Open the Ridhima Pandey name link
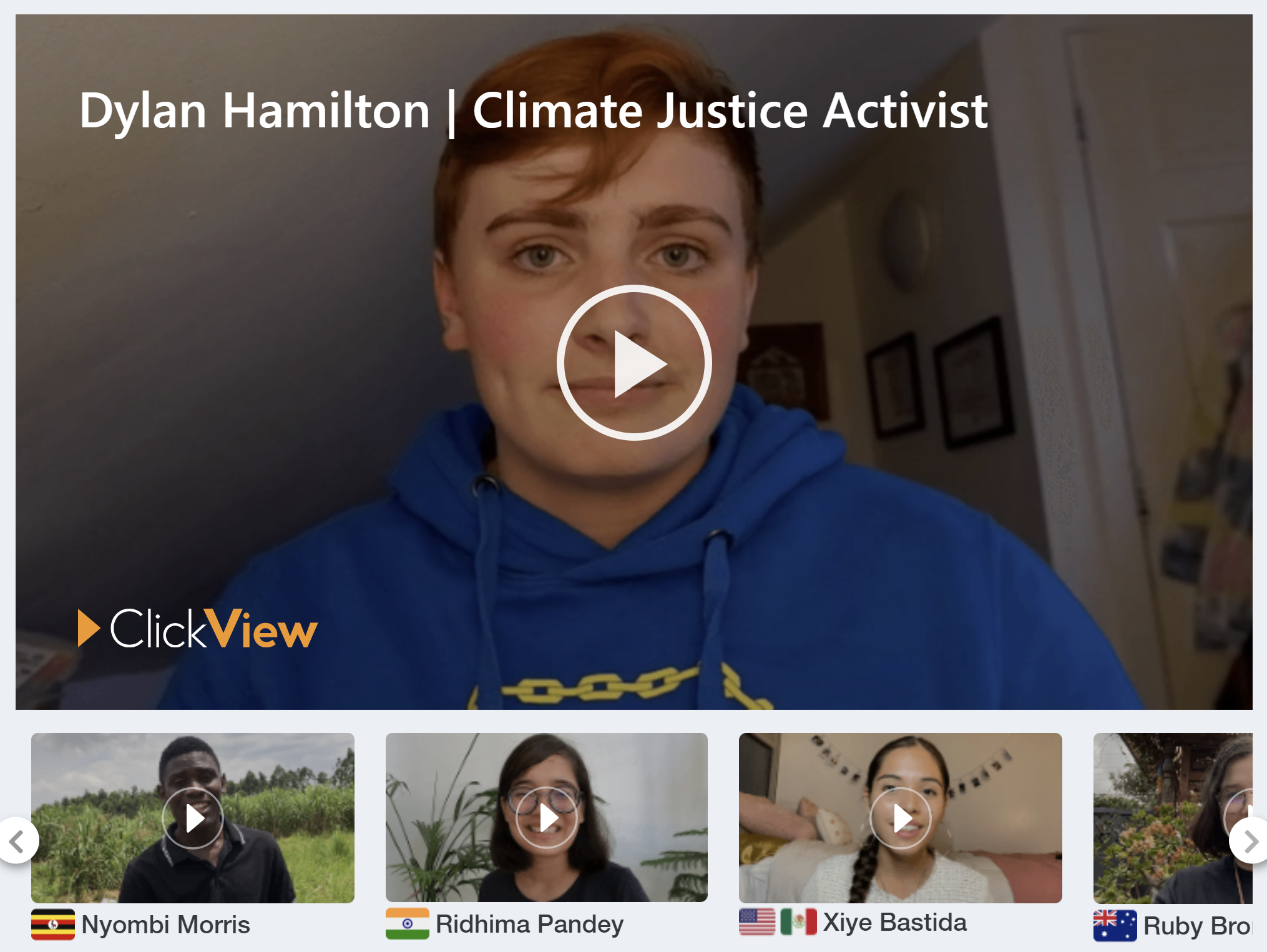The image size is (1267, 952). tap(530, 925)
